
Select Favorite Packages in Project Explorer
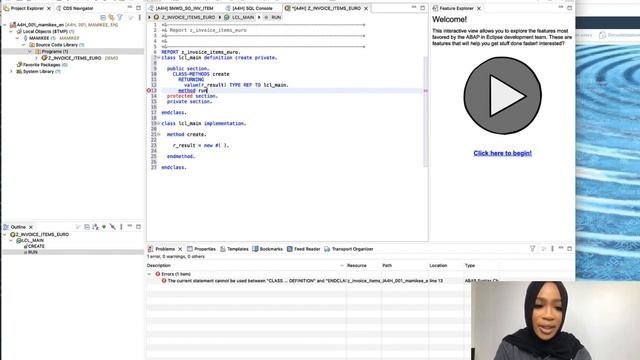click(x=42, y=65)
